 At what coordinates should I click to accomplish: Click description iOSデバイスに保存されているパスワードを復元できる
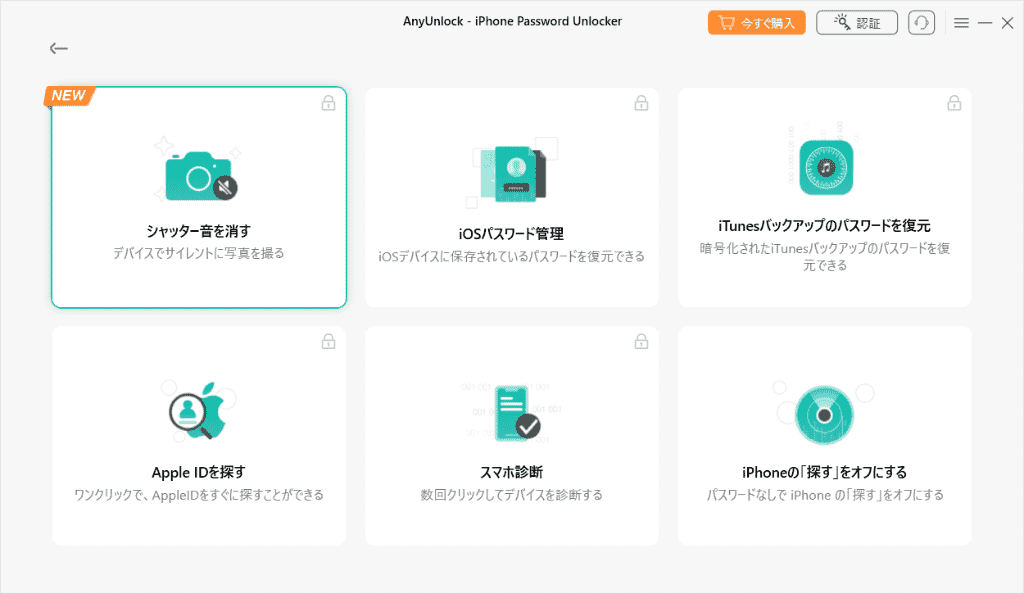[511, 257]
